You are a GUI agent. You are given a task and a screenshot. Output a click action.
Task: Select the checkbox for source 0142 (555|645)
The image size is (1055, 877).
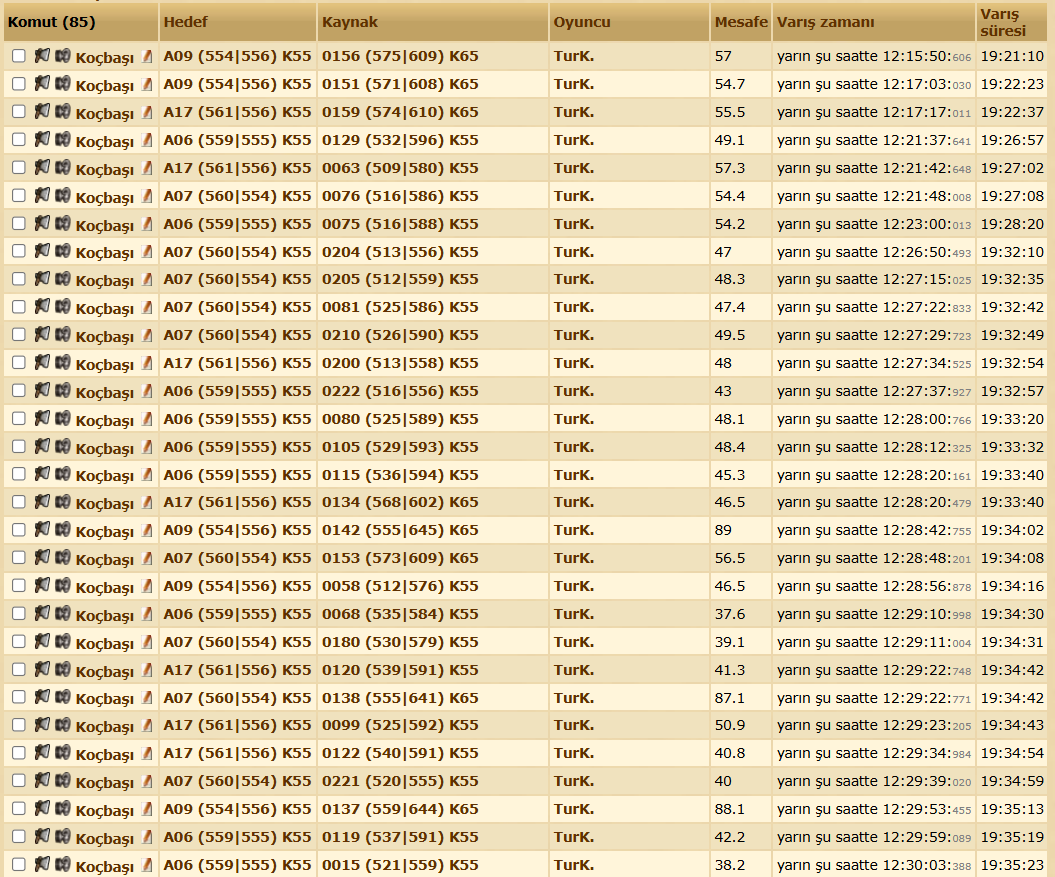[19, 530]
